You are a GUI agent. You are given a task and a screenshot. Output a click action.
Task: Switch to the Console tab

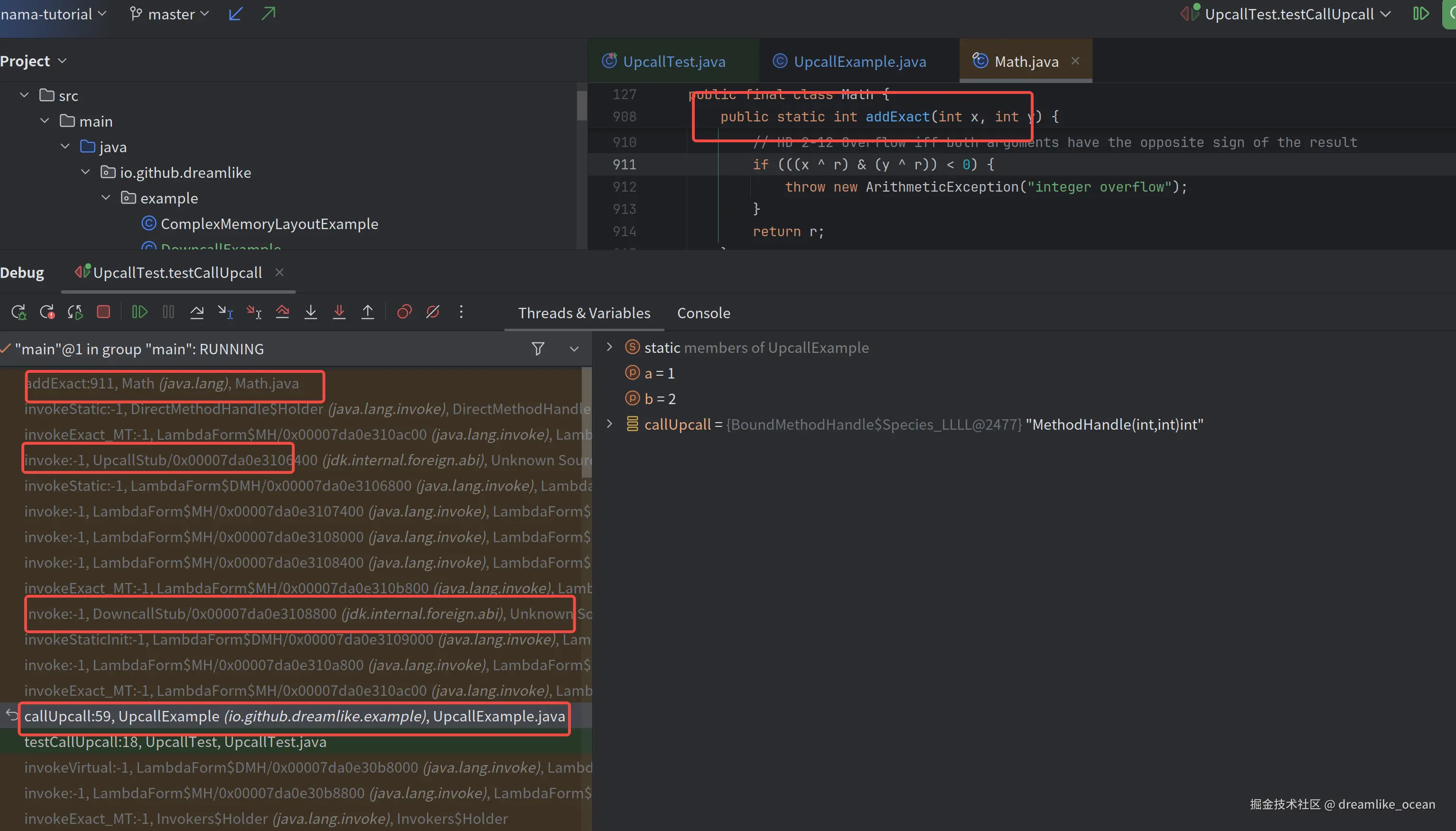tap(703, 313)
